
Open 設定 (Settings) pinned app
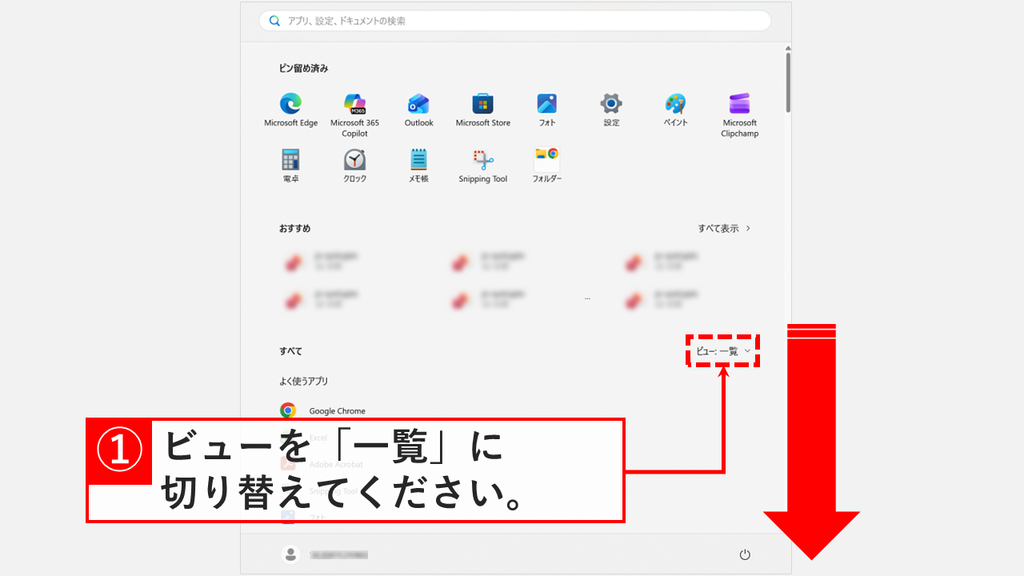(x=611, y=110)
